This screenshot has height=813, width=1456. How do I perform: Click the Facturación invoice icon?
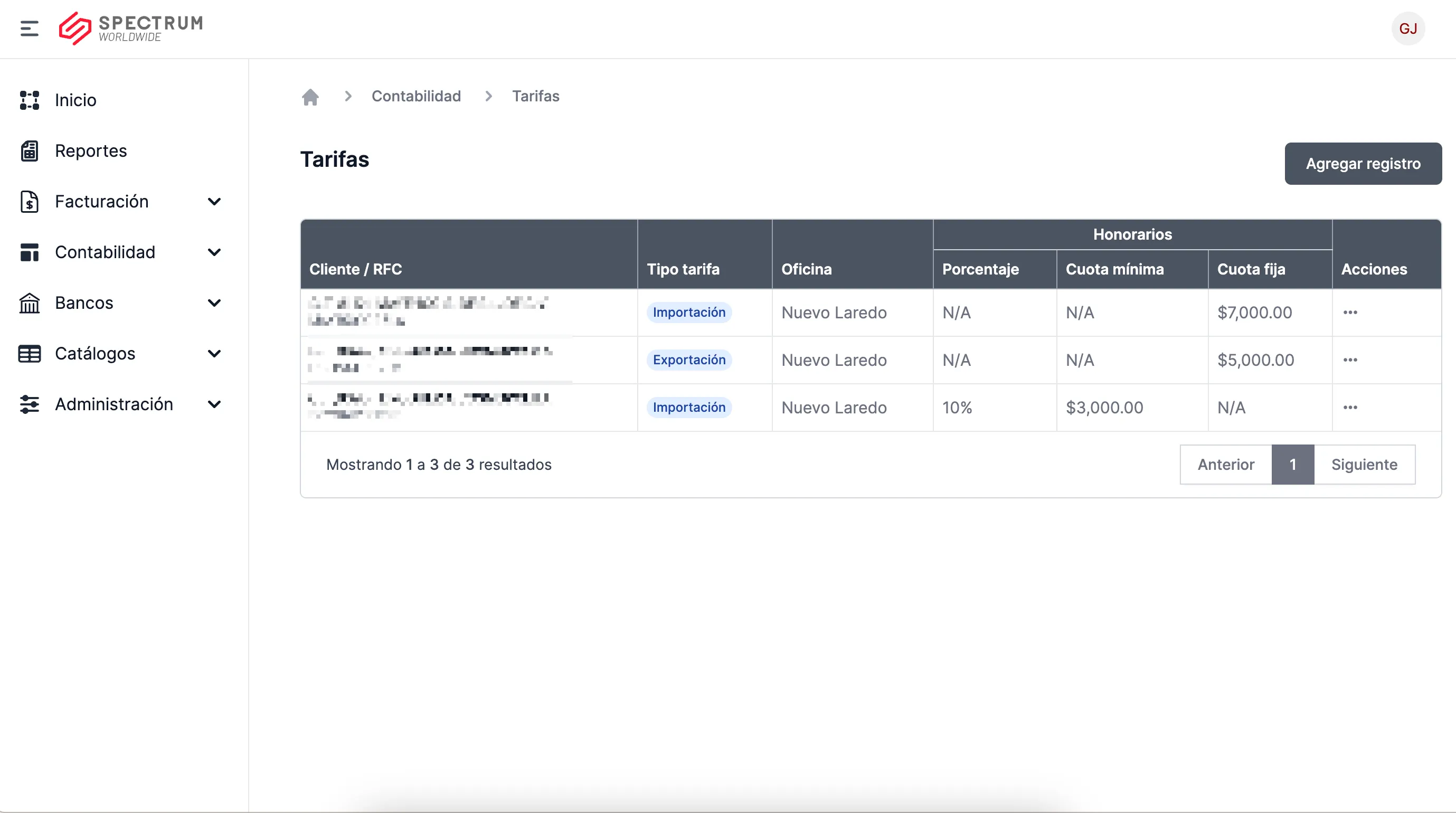pos(30,202)
